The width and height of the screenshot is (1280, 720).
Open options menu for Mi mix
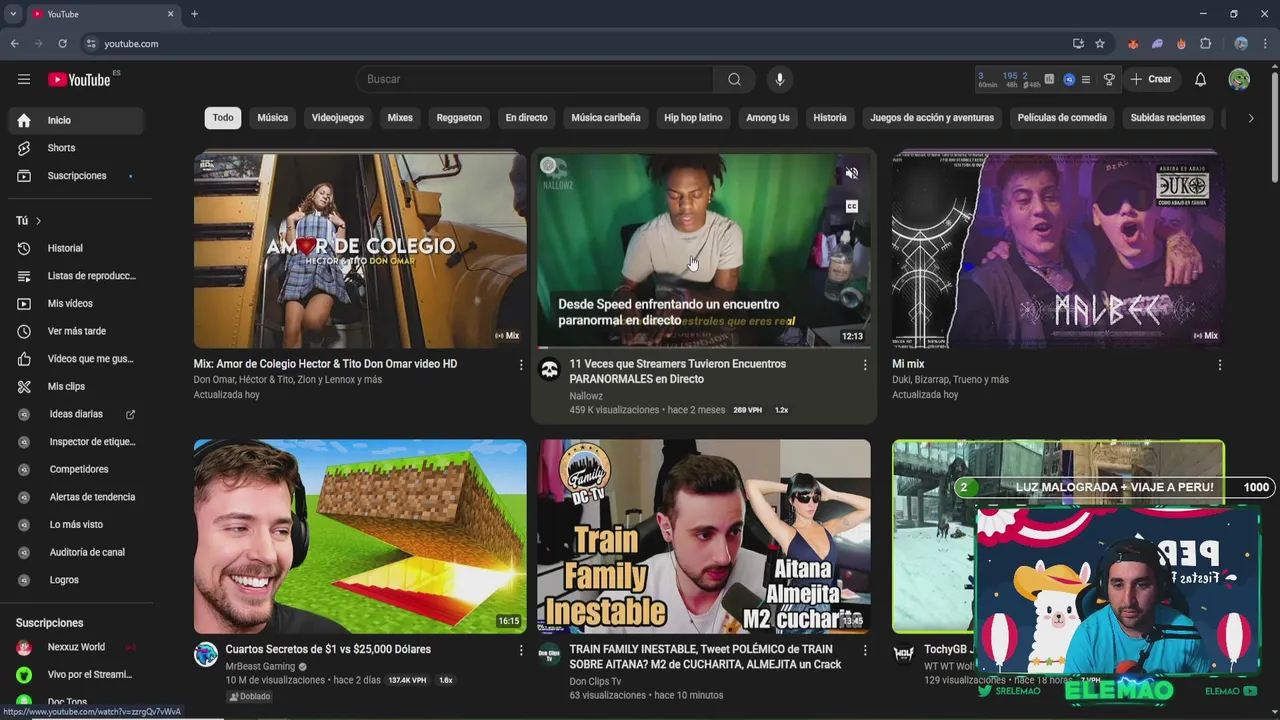(x=1219, y=365)
